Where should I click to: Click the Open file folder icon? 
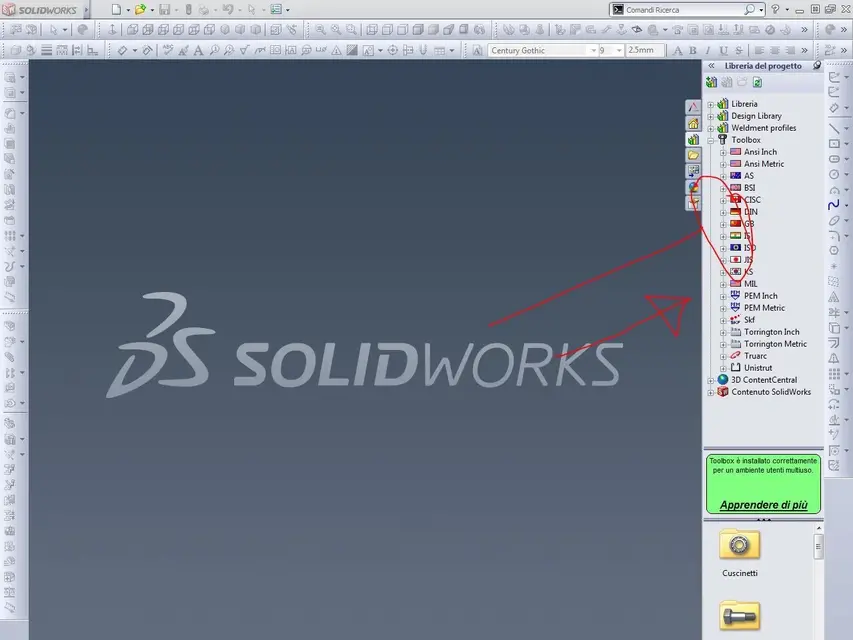(x=140, y=9)
